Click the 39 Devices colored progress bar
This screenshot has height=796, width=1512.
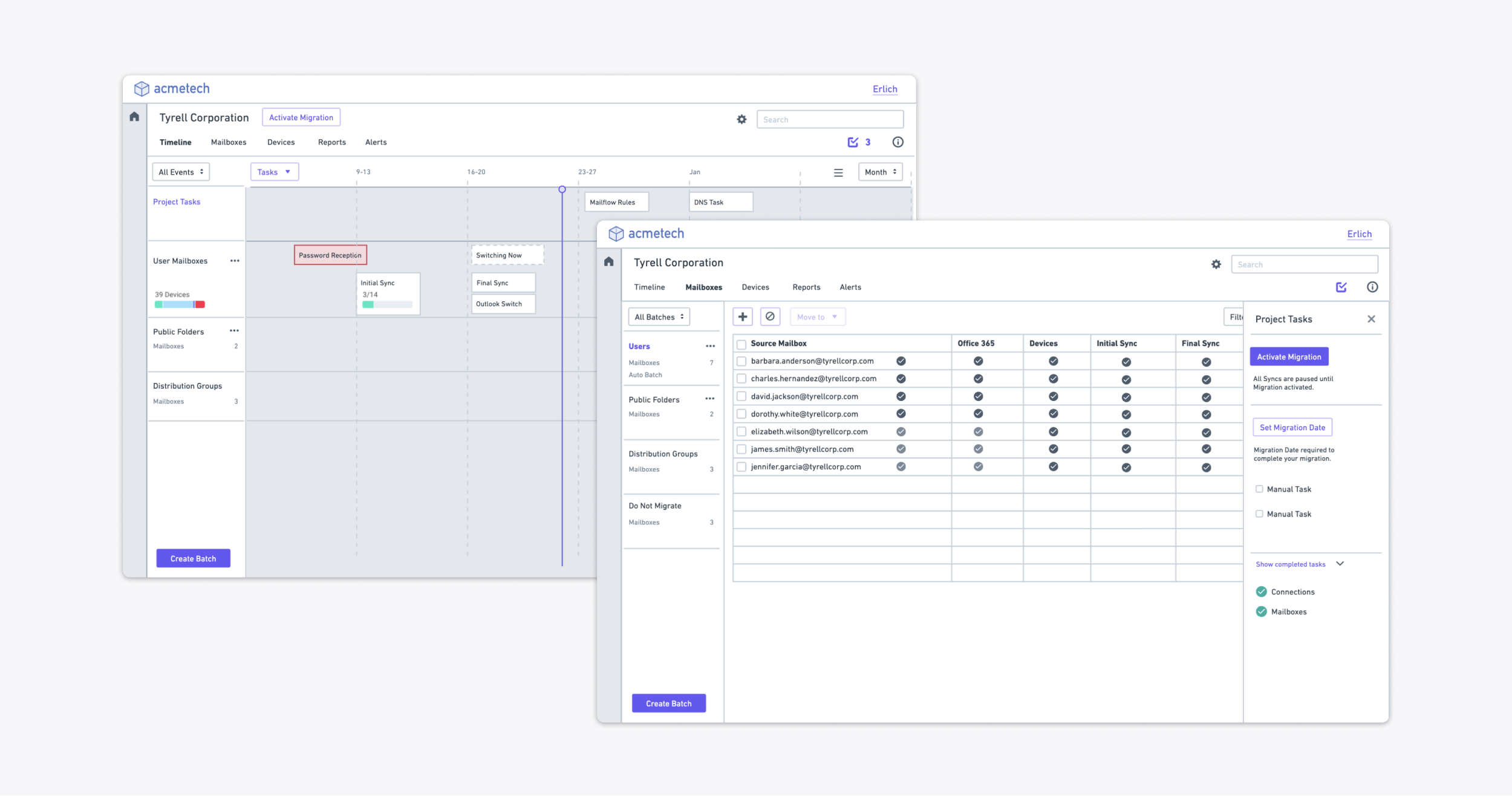(180, 304)
